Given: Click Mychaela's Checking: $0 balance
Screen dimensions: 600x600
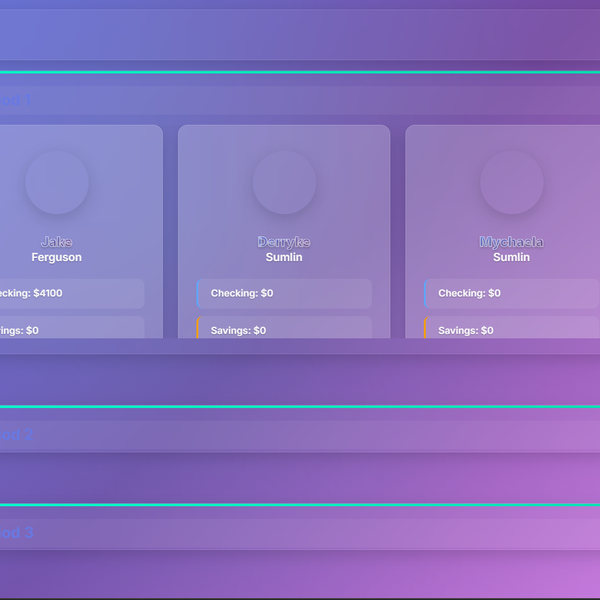Looking at the screenshot, I should click(512, 293).
